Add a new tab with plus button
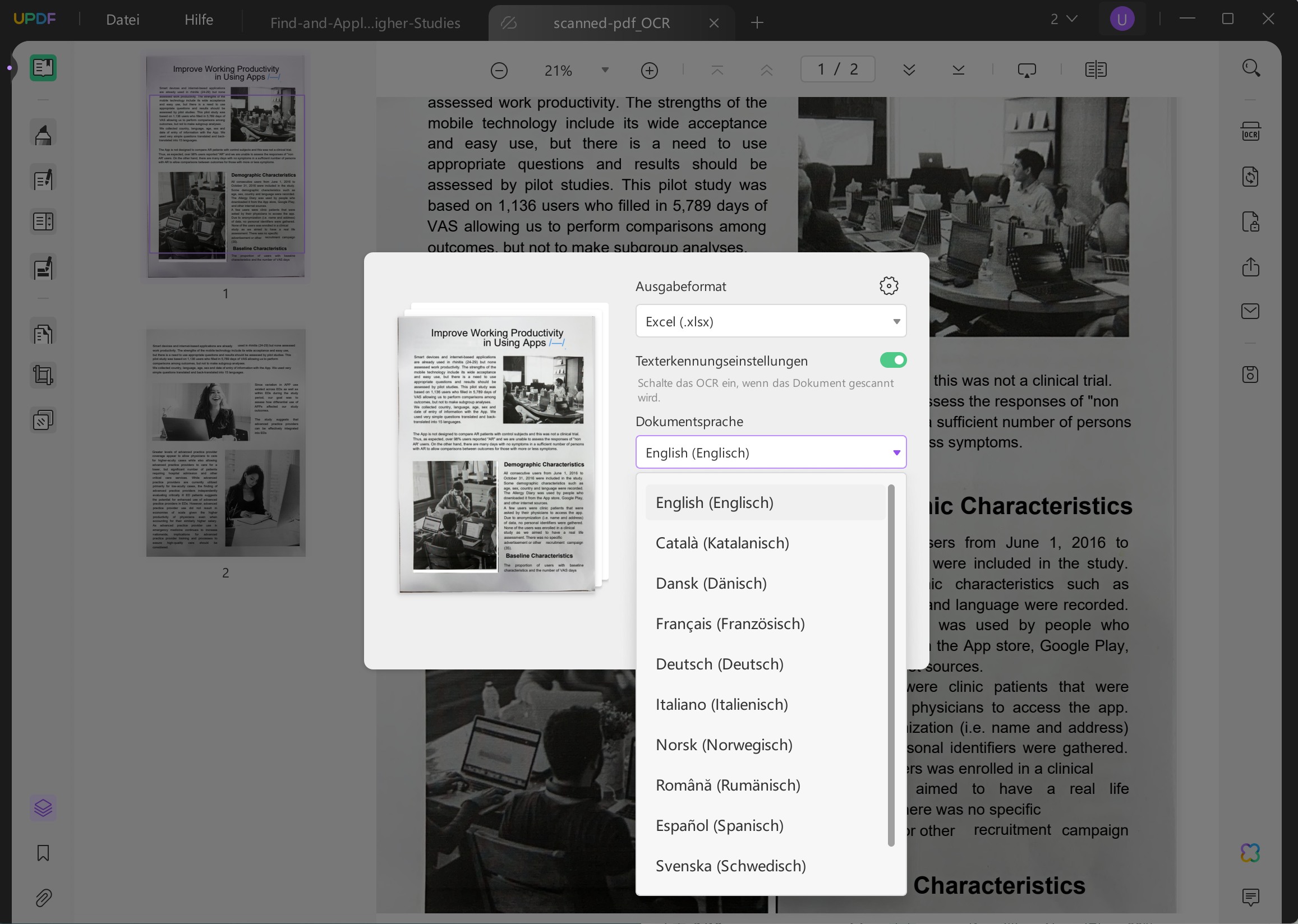Image resolution: width=1298 pixels, height=924 pixels. pos(757,23)
